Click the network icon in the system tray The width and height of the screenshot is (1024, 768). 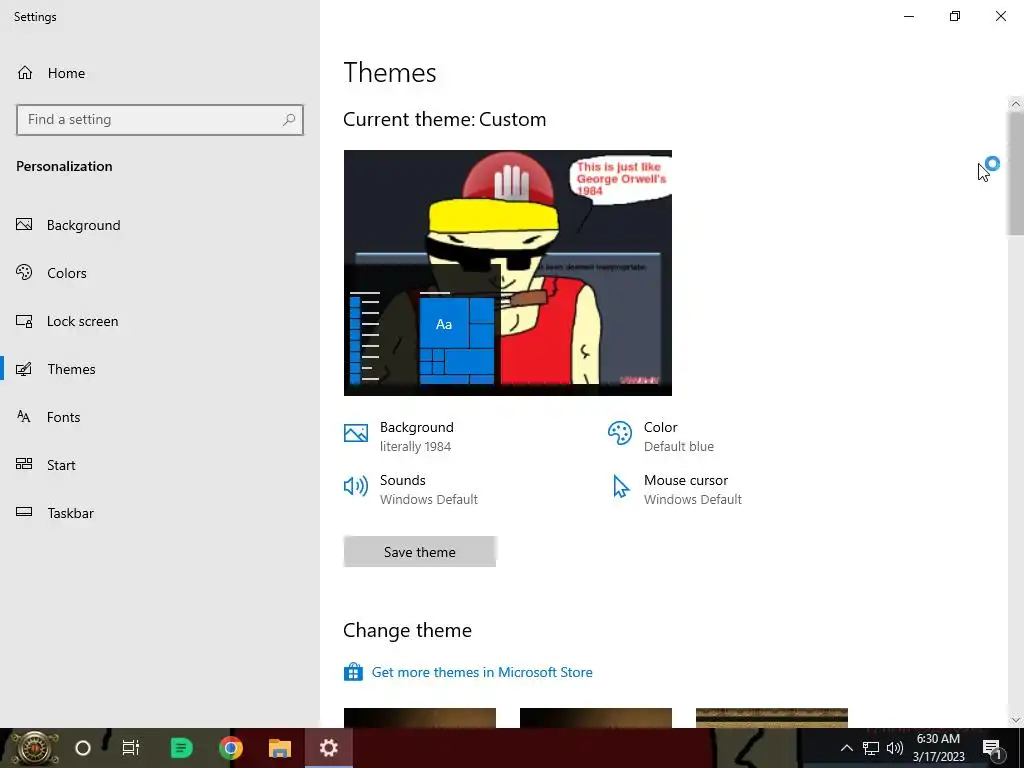(x=871, y=748)
